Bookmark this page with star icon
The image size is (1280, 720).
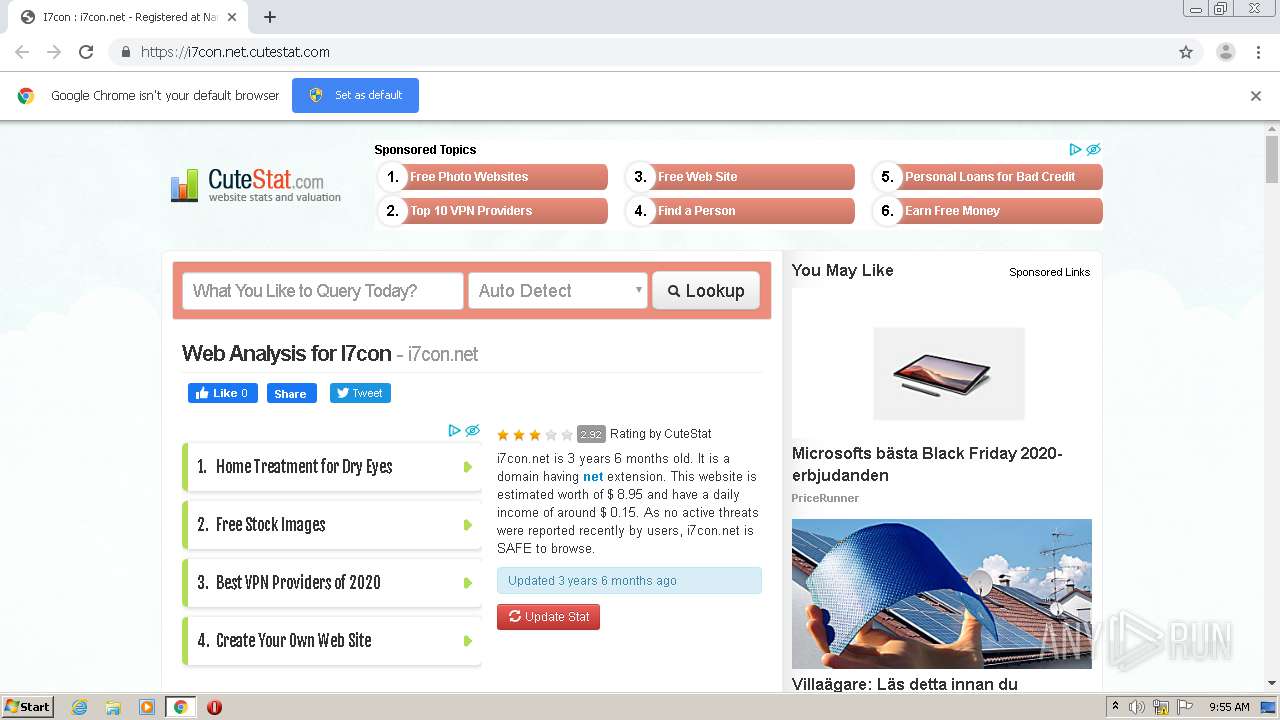pos(1186,52)
